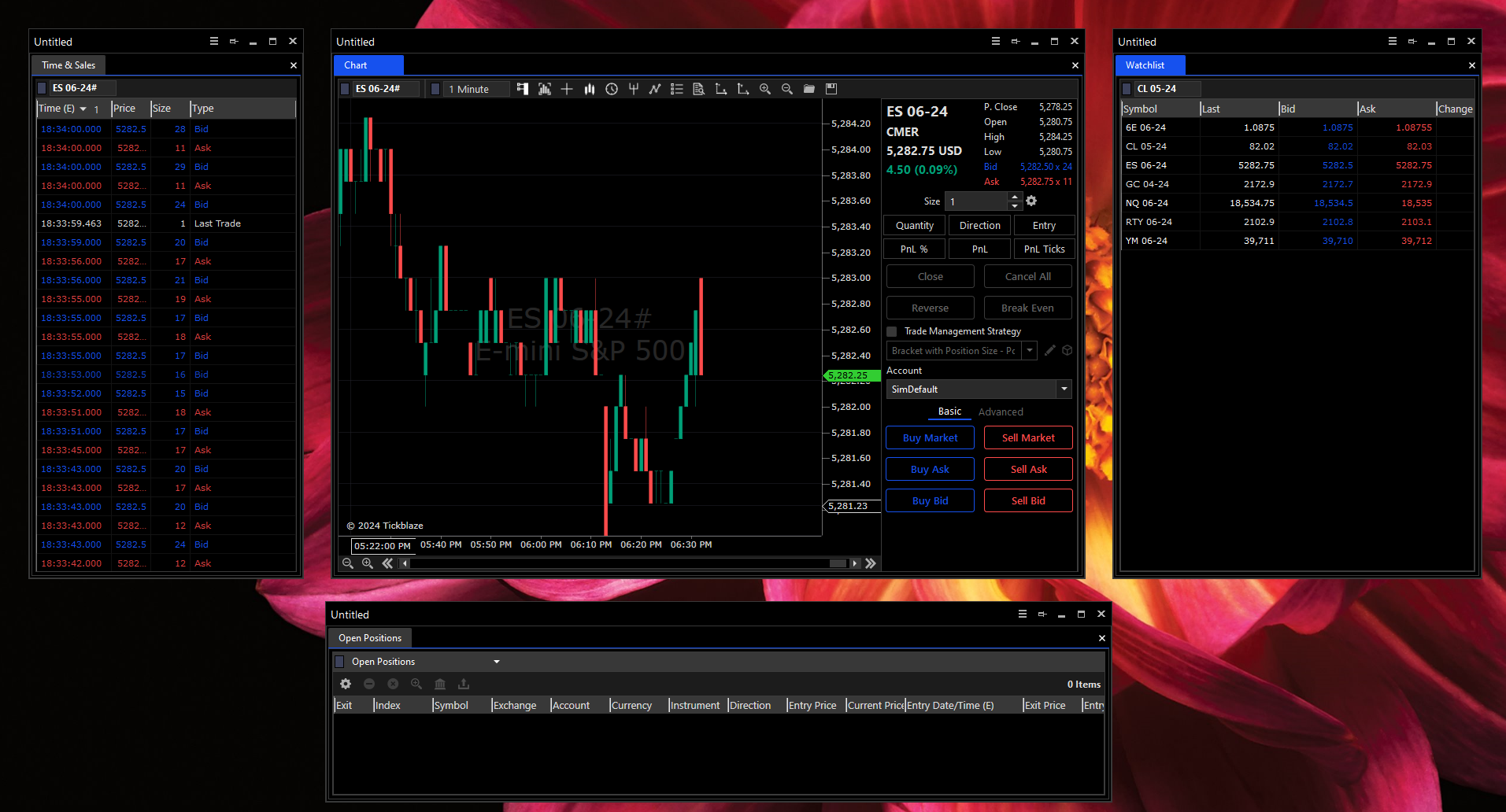Toggle the link square beside CL 05-24 in Watchlist
This screenshot has height=812, width=1506.
pos(1127,89)
